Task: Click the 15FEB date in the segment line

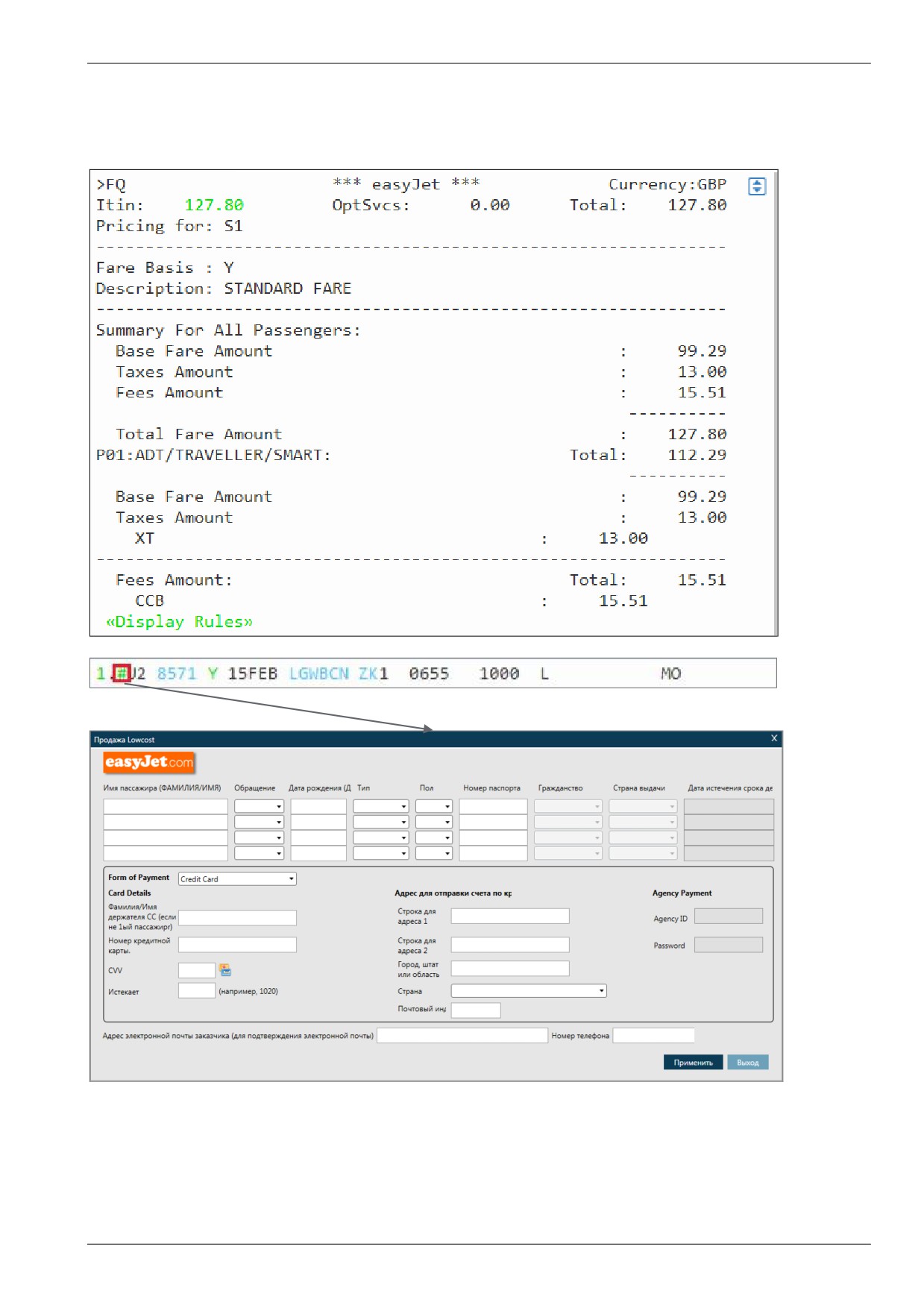Action: (253, 674)
